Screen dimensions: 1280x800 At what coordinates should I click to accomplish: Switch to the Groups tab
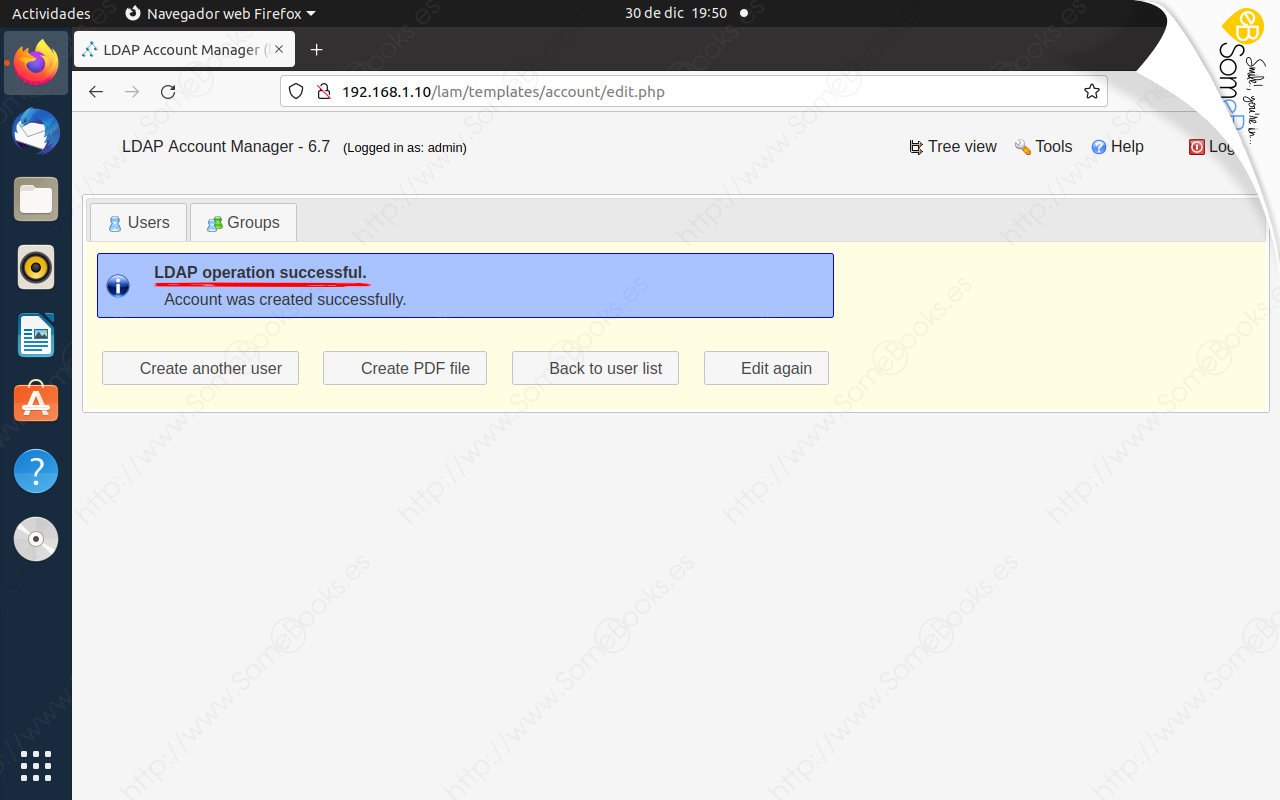(x=243, y=222)
